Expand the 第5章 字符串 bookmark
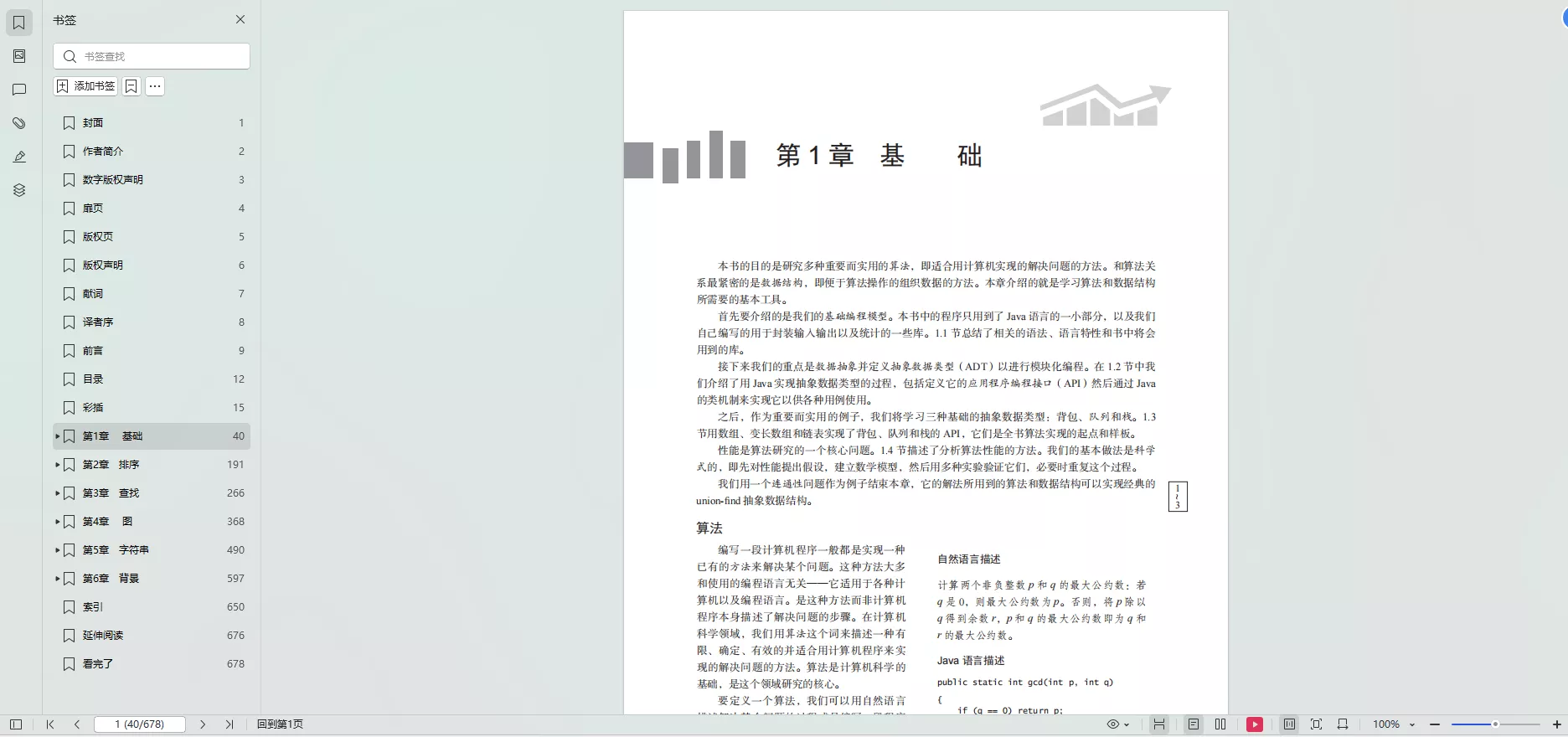The image size is (1568, 737). (57, 550)
